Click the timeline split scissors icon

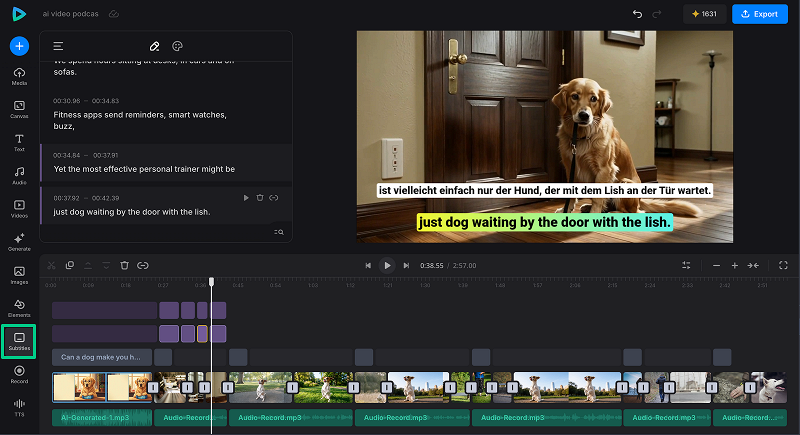tap(52, 265)
